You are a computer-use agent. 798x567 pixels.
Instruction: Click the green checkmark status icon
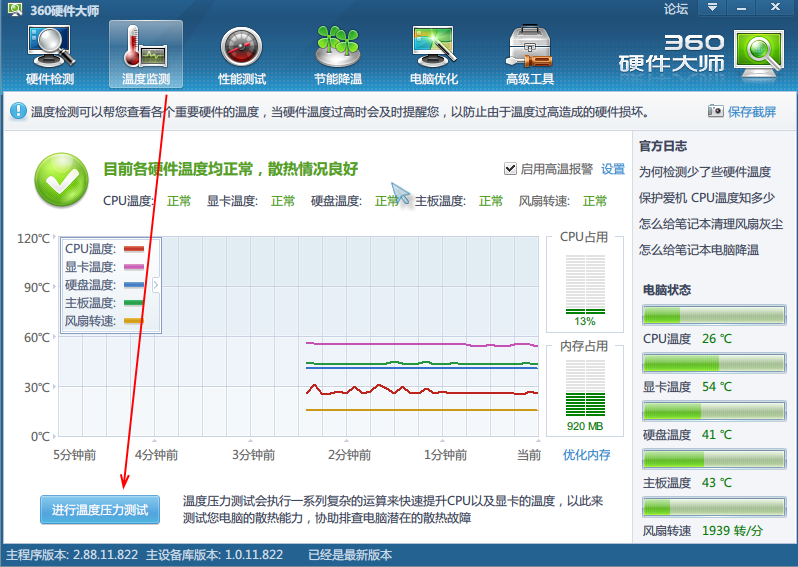pos(62,180)
